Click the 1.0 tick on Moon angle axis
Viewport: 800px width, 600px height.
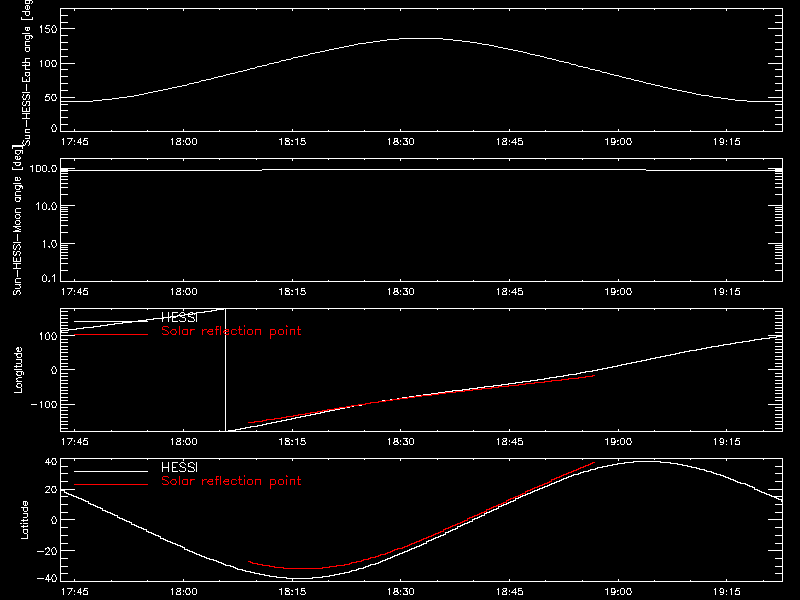[49, 244]
